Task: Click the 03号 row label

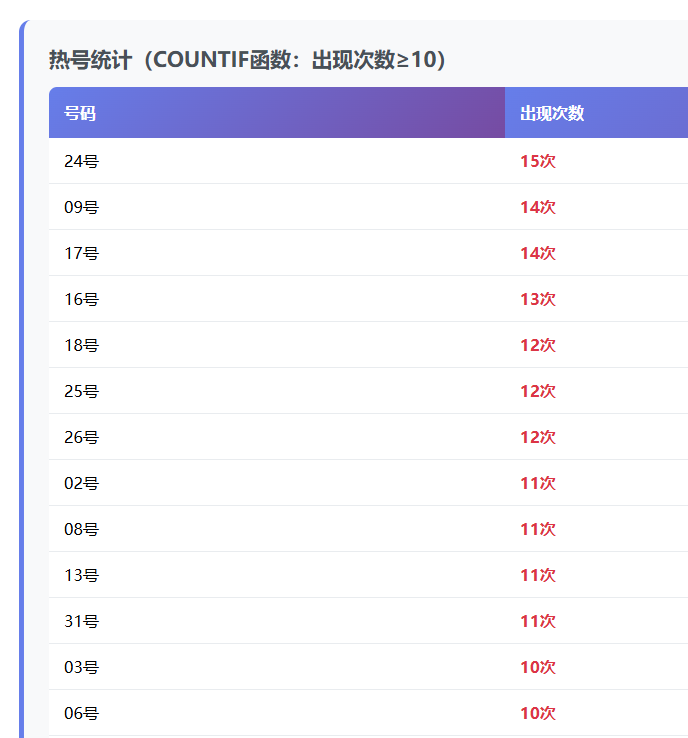Action: click(x=82, y=667)
